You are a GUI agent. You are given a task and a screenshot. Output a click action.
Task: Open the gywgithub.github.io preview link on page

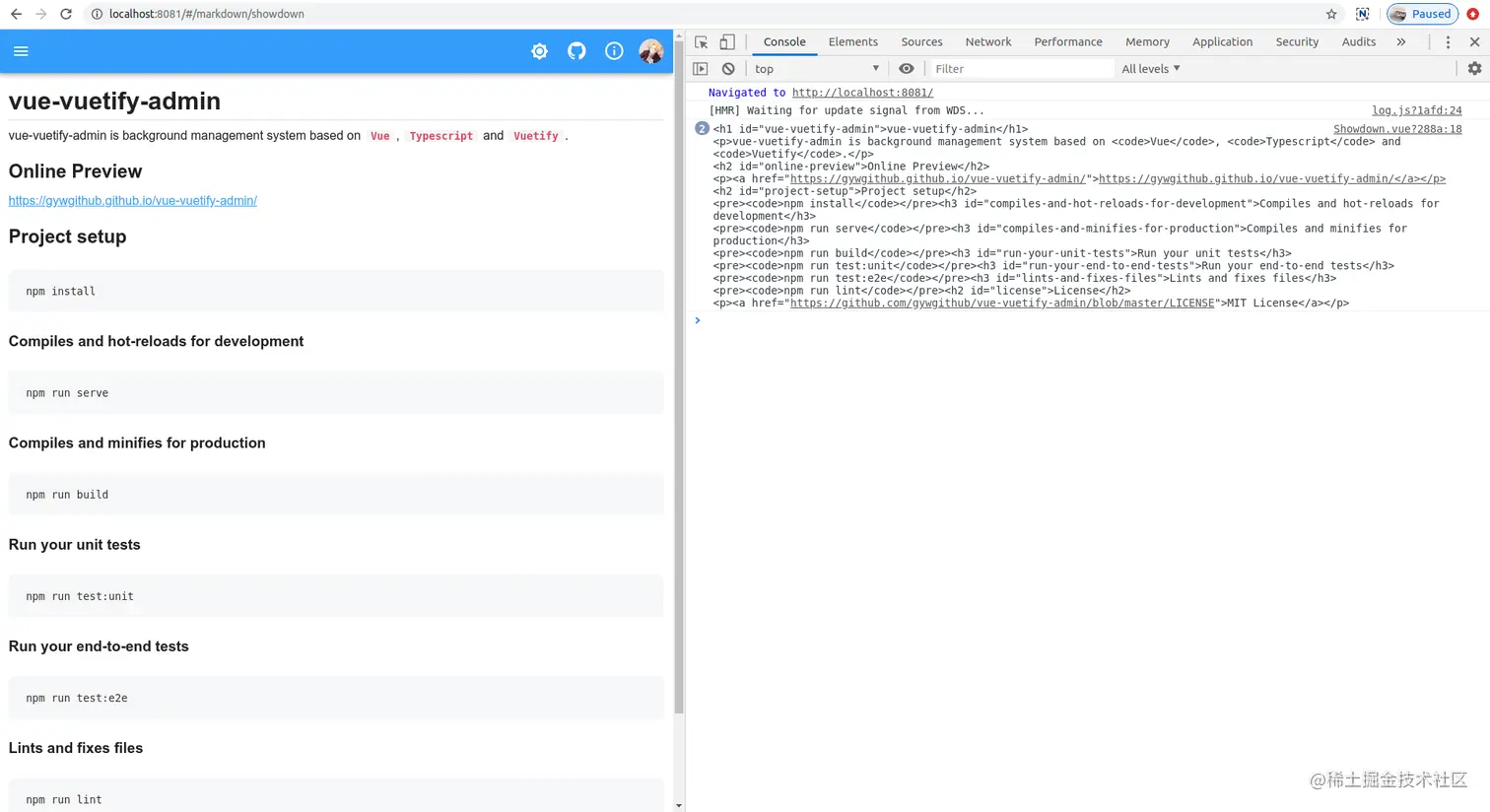tap(133, 201)
